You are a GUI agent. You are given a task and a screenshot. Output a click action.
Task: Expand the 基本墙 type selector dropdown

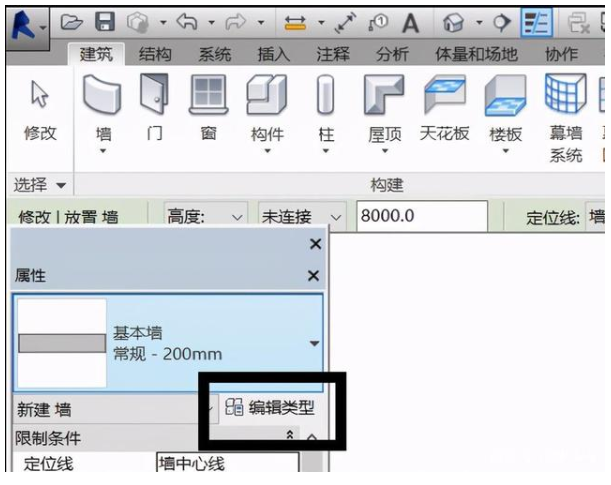click(x=314, y=343)
